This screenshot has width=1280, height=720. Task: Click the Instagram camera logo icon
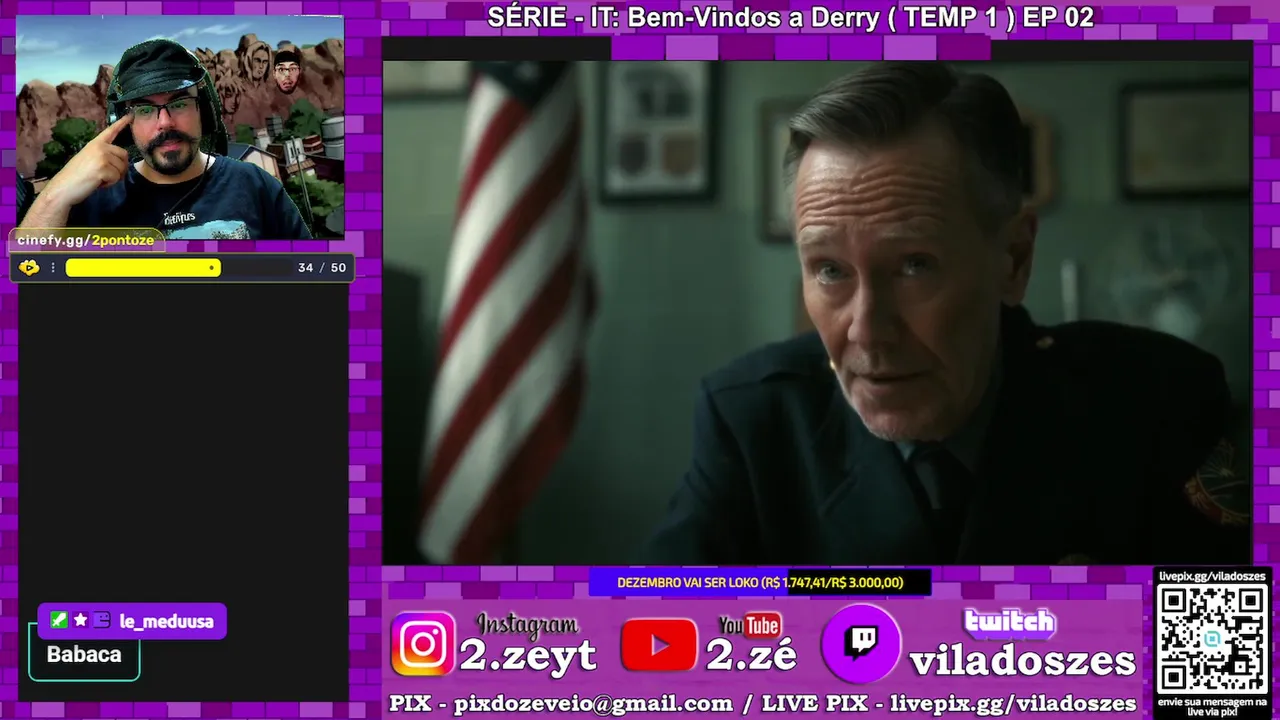coord(423,644)
